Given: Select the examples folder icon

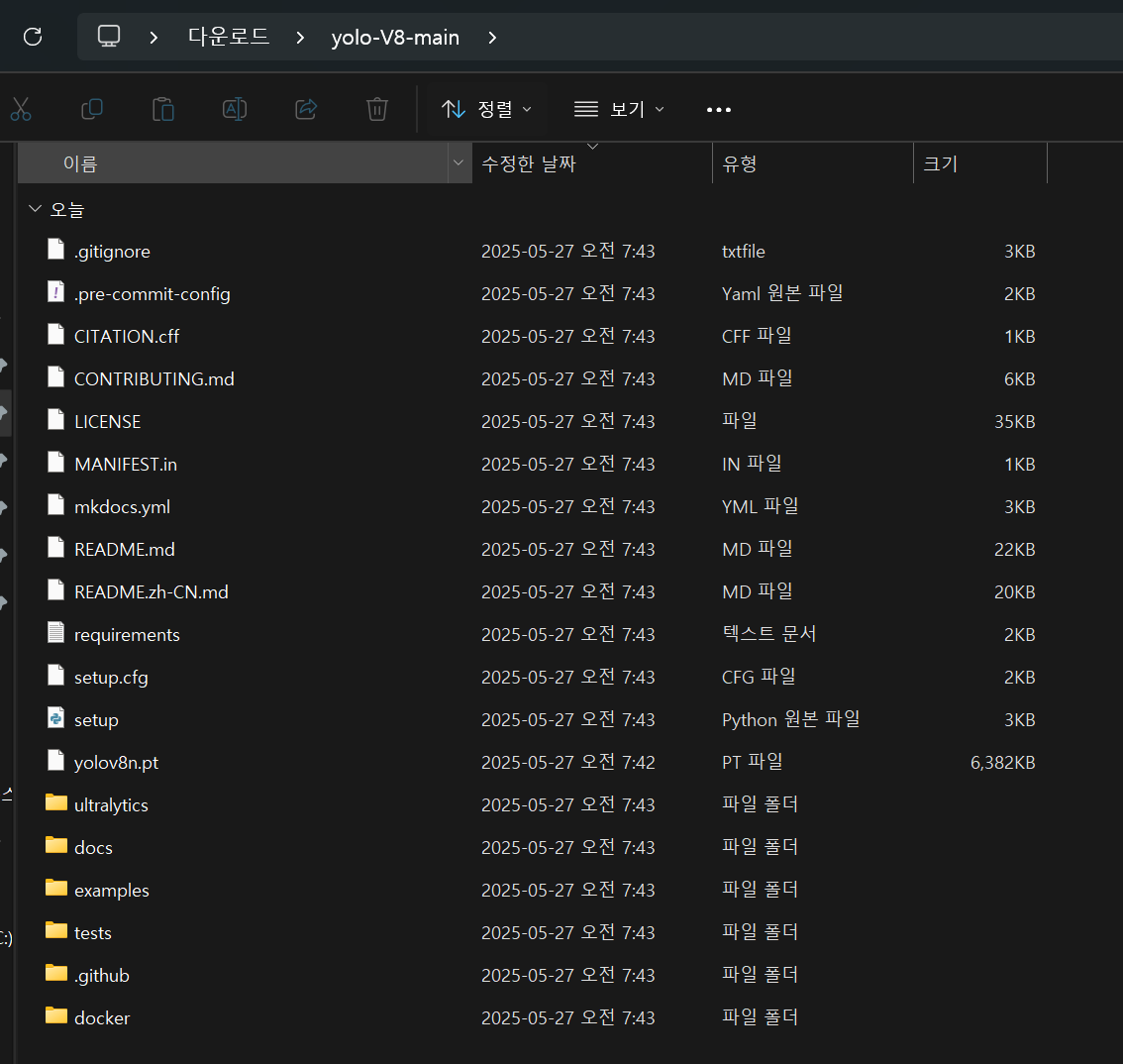Looking at the screenshot, I should tap(55, 888).
